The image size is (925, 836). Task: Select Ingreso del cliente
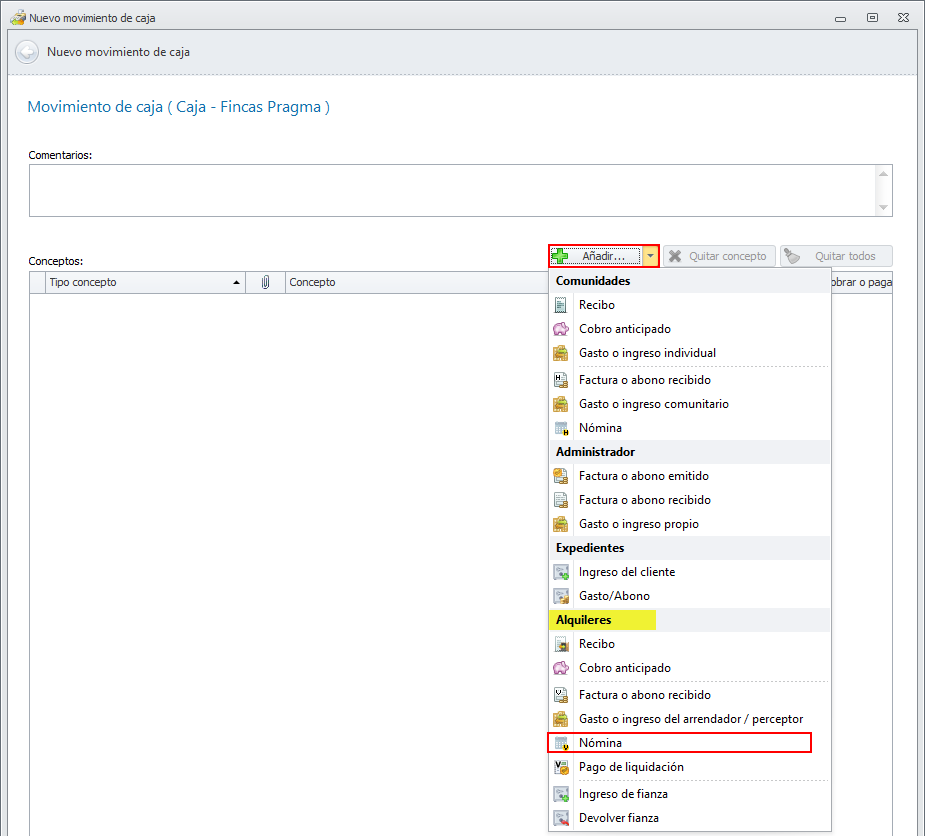coord(690,572)
